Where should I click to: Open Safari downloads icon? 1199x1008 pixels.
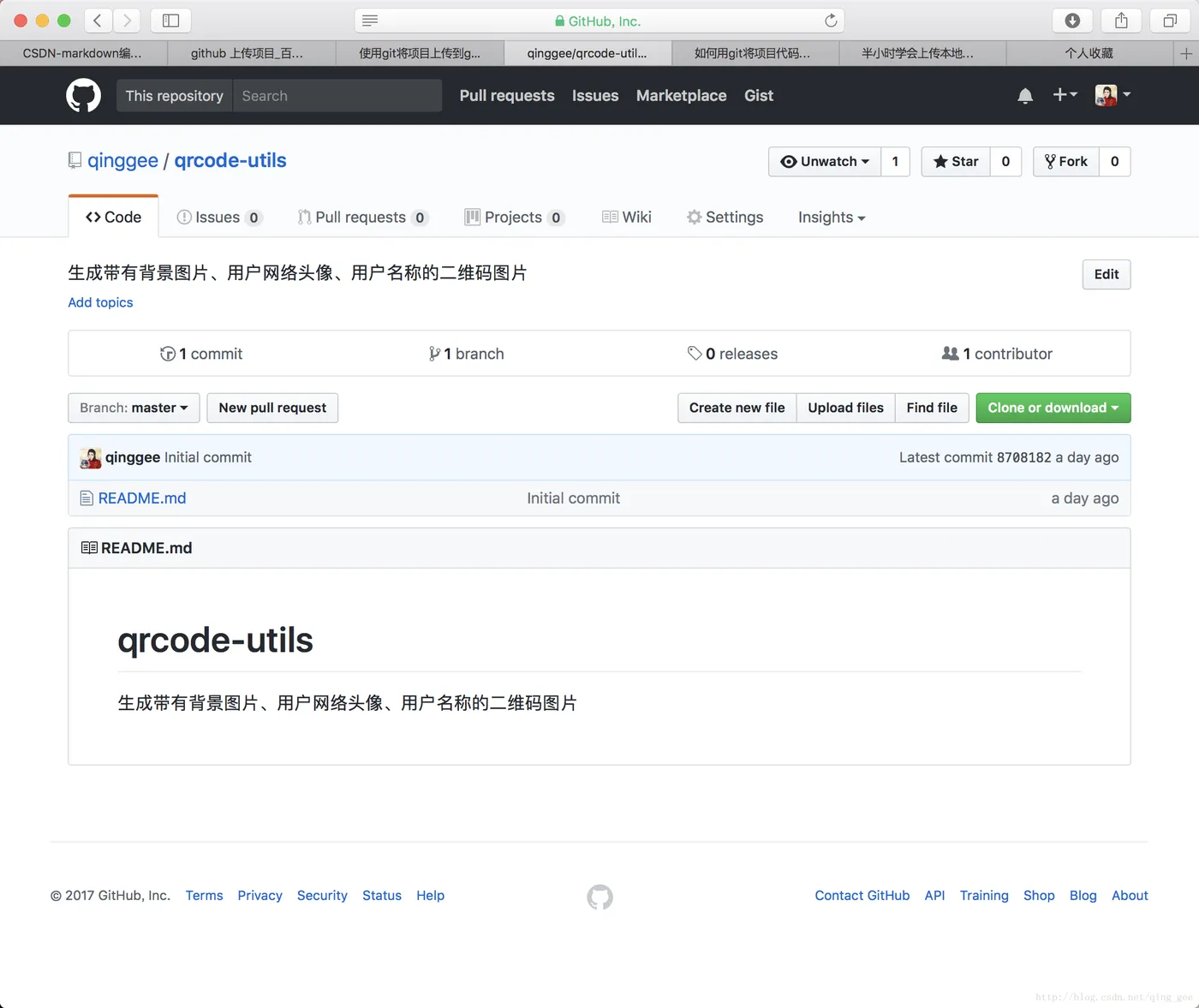coord(1072,21)
